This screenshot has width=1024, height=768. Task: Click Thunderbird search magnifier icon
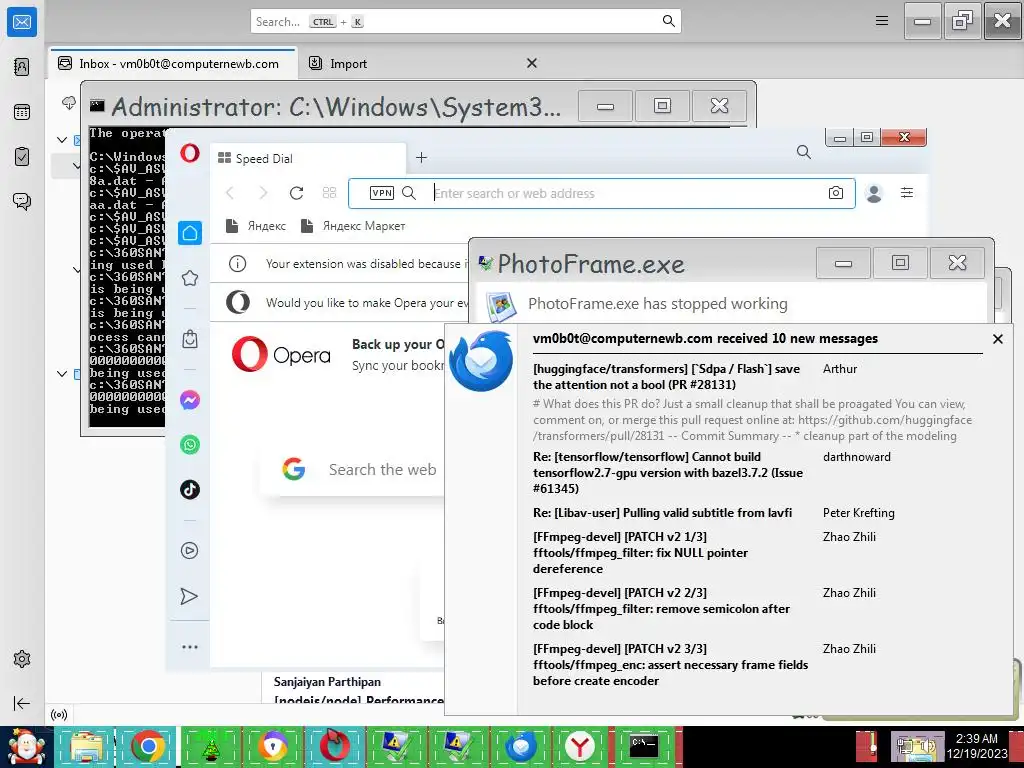point(669,21)
